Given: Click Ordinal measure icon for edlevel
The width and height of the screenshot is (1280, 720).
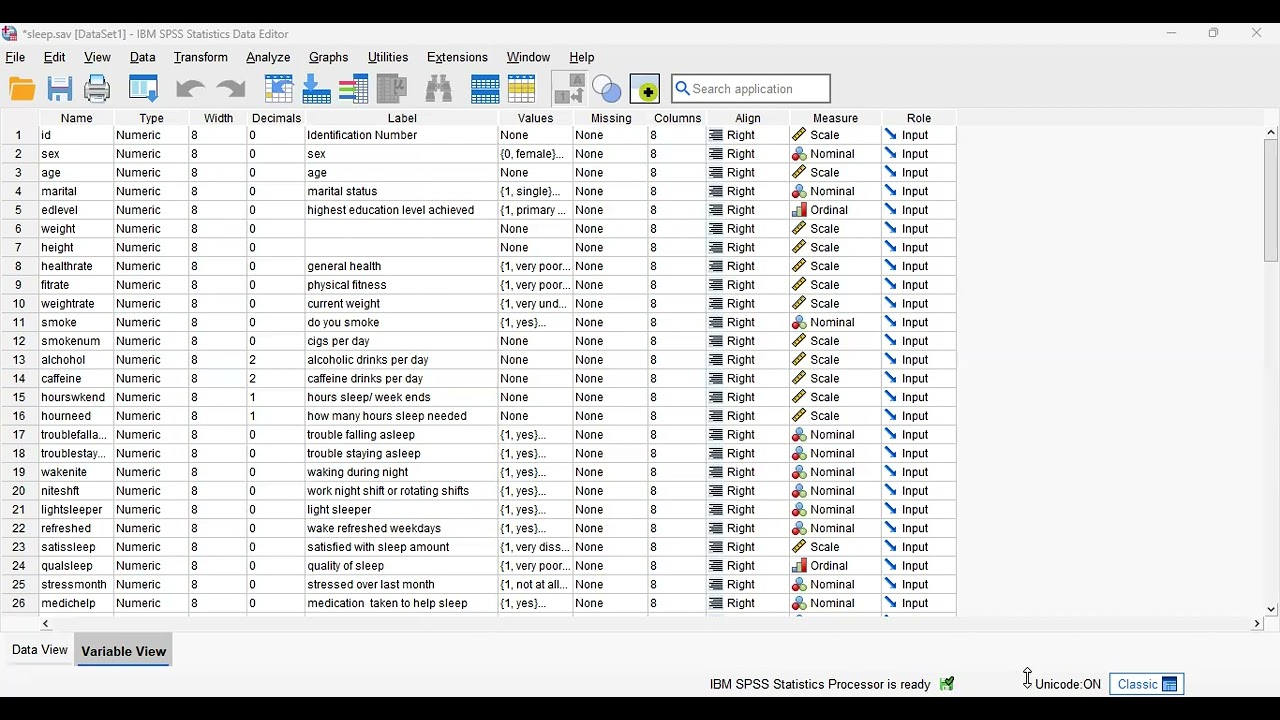Looking at the screenshot, I should (x=799, y=210).
